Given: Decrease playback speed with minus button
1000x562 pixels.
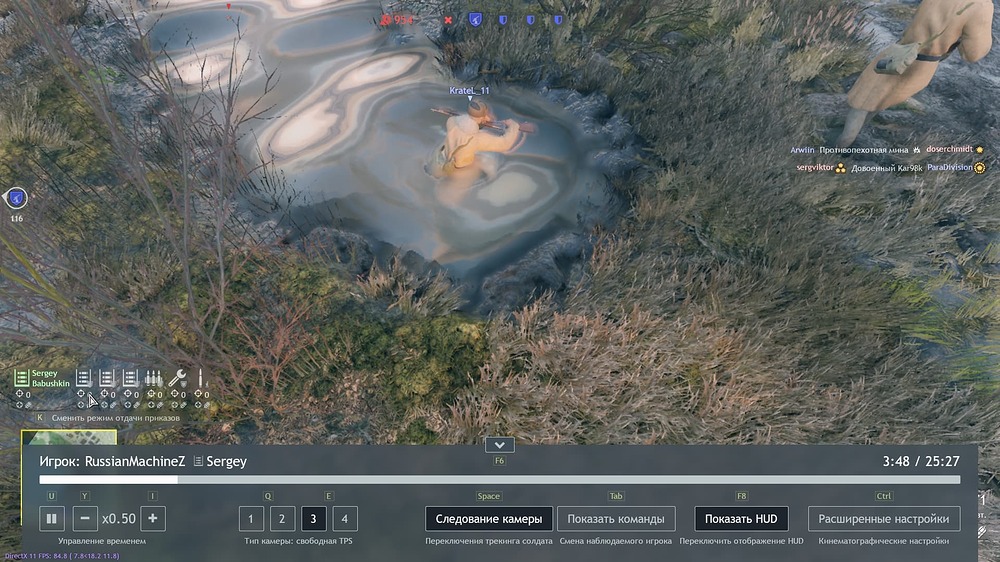Looking at the screenshot, I should pyautogui.click(x=84, y=519).
